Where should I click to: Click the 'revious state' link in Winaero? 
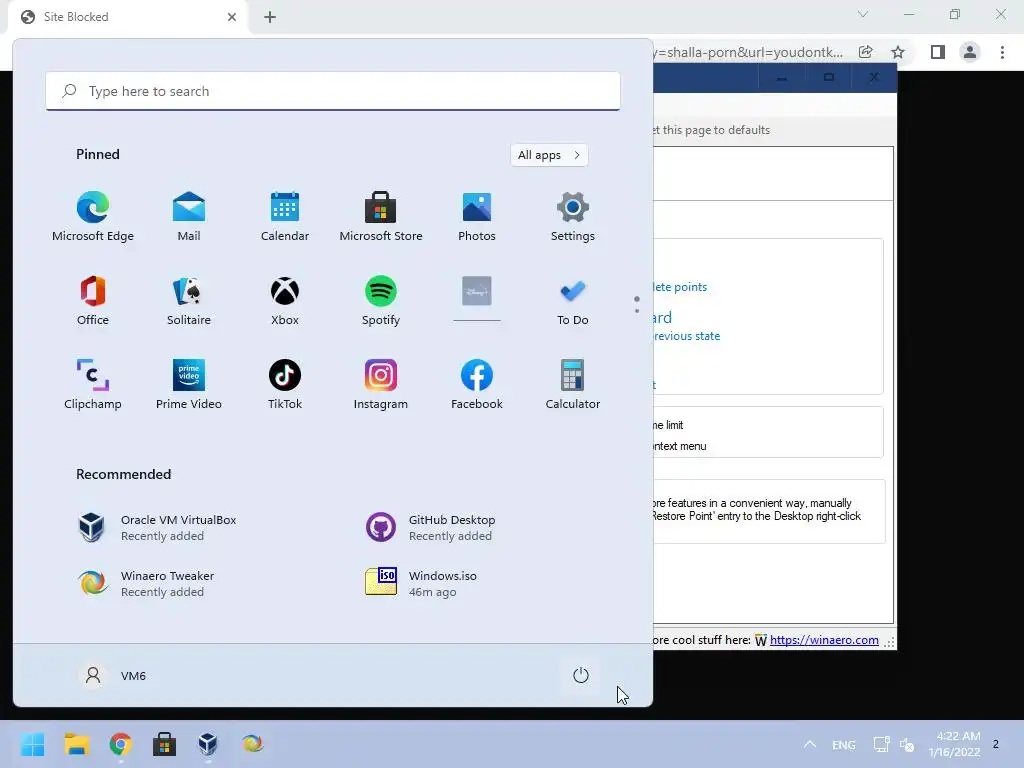tap(686, 336)
